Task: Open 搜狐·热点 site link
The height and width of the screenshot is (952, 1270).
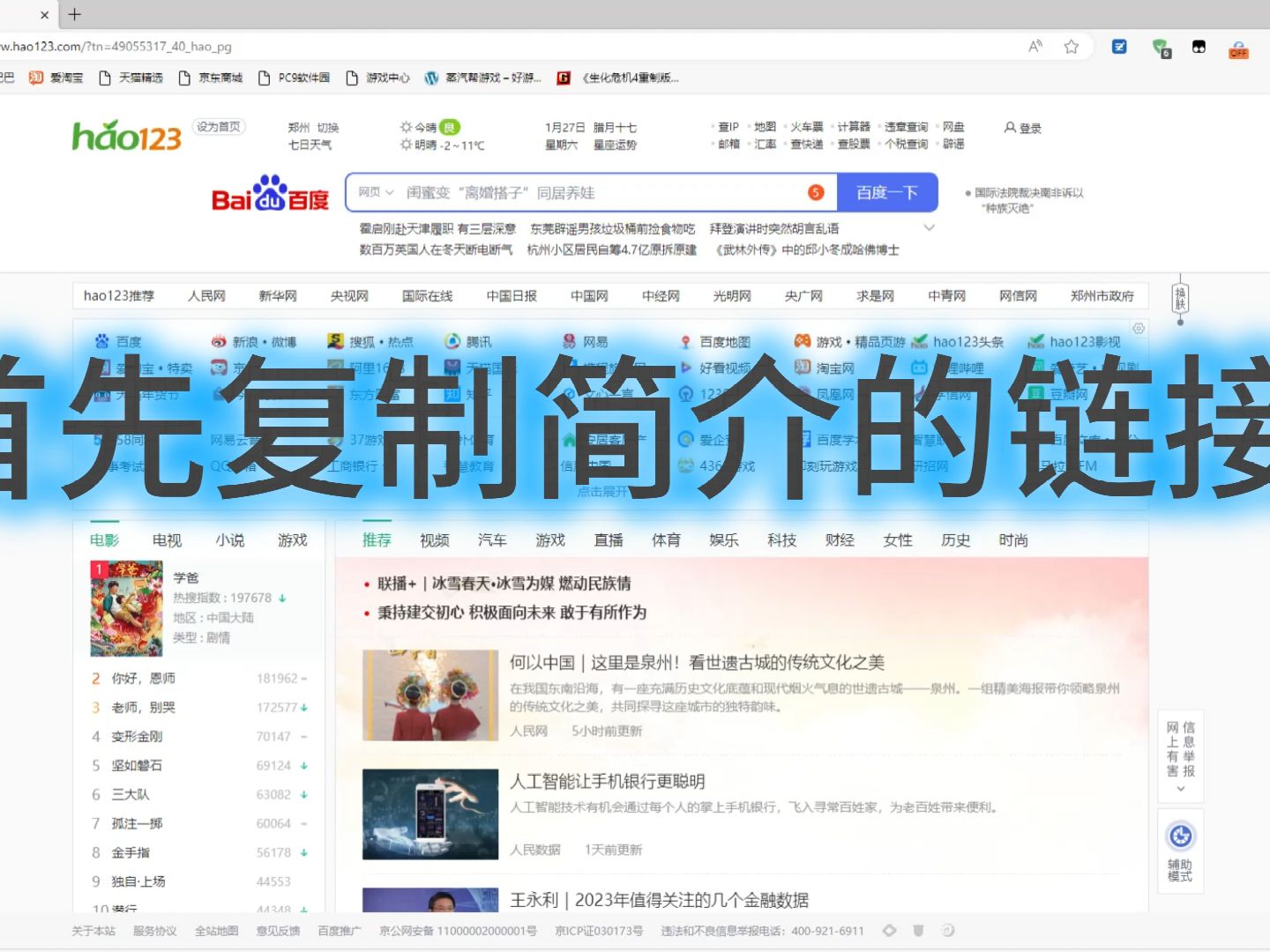Action: coord(370,341)
